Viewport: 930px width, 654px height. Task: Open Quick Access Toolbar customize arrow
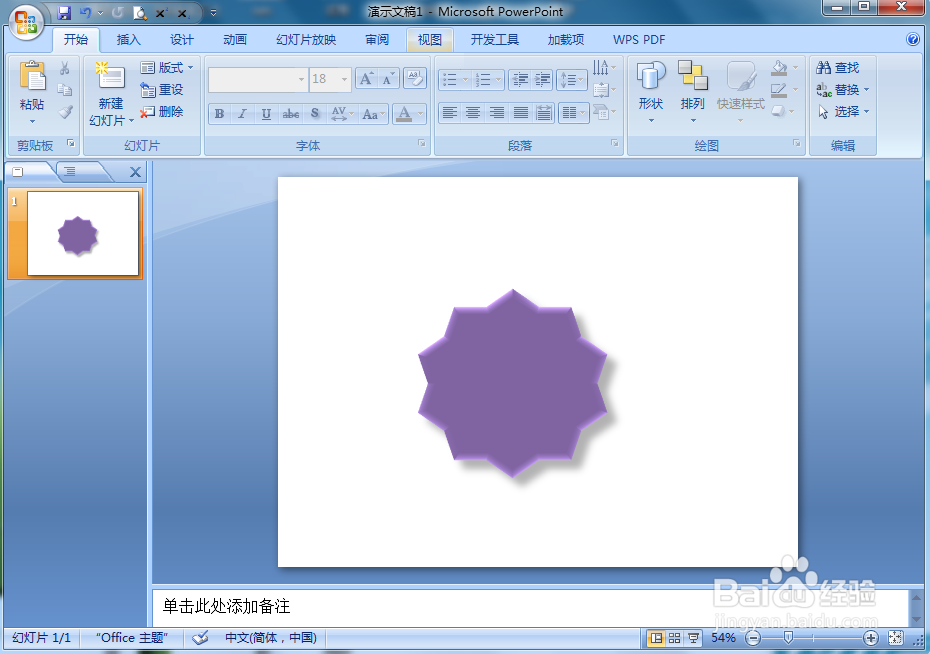(214, 12)
